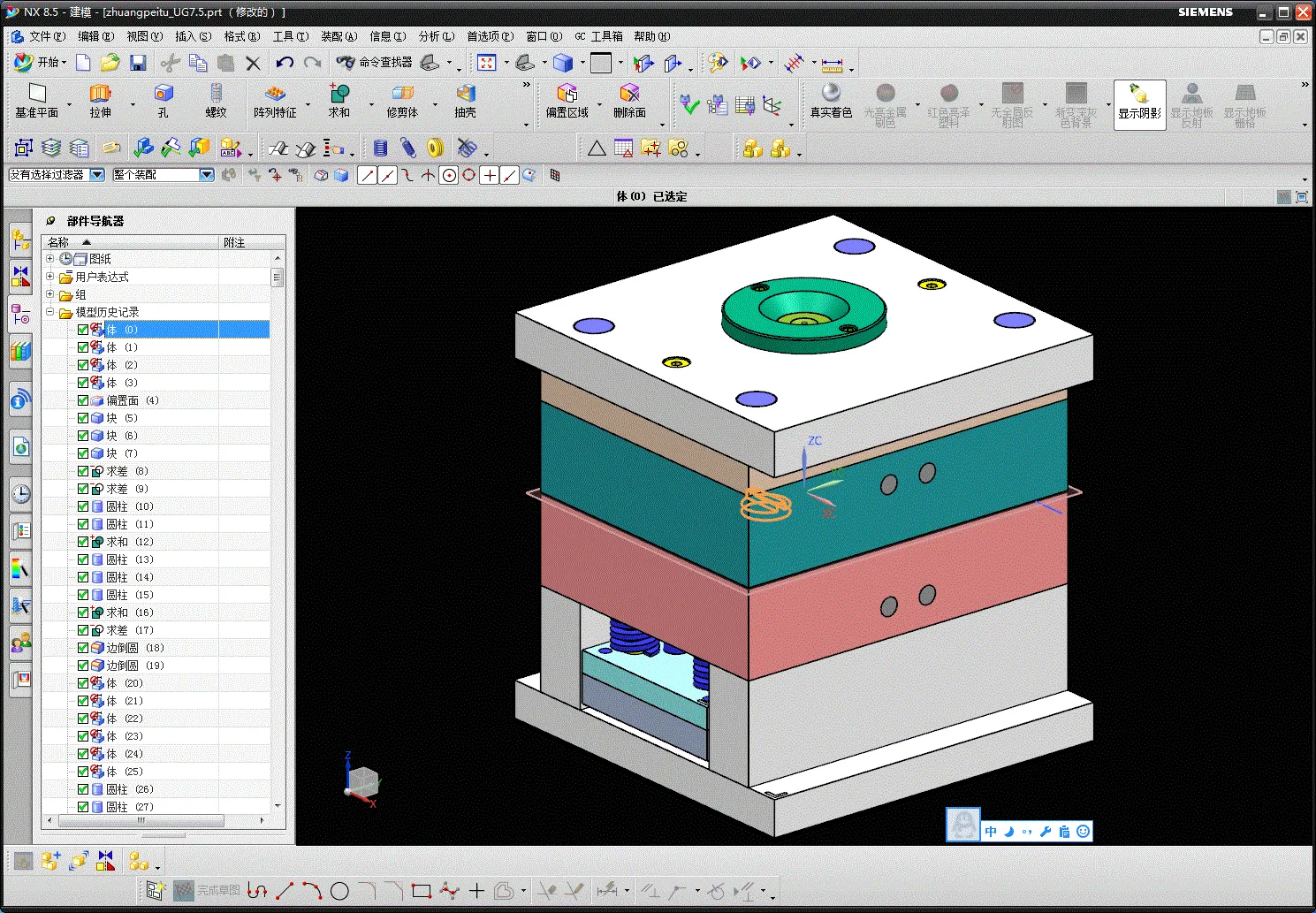Uncheck the 求差 (8) feature checkbox
Screen dimensions: 1316x913
pyautogui.click(x=83, y=471)
